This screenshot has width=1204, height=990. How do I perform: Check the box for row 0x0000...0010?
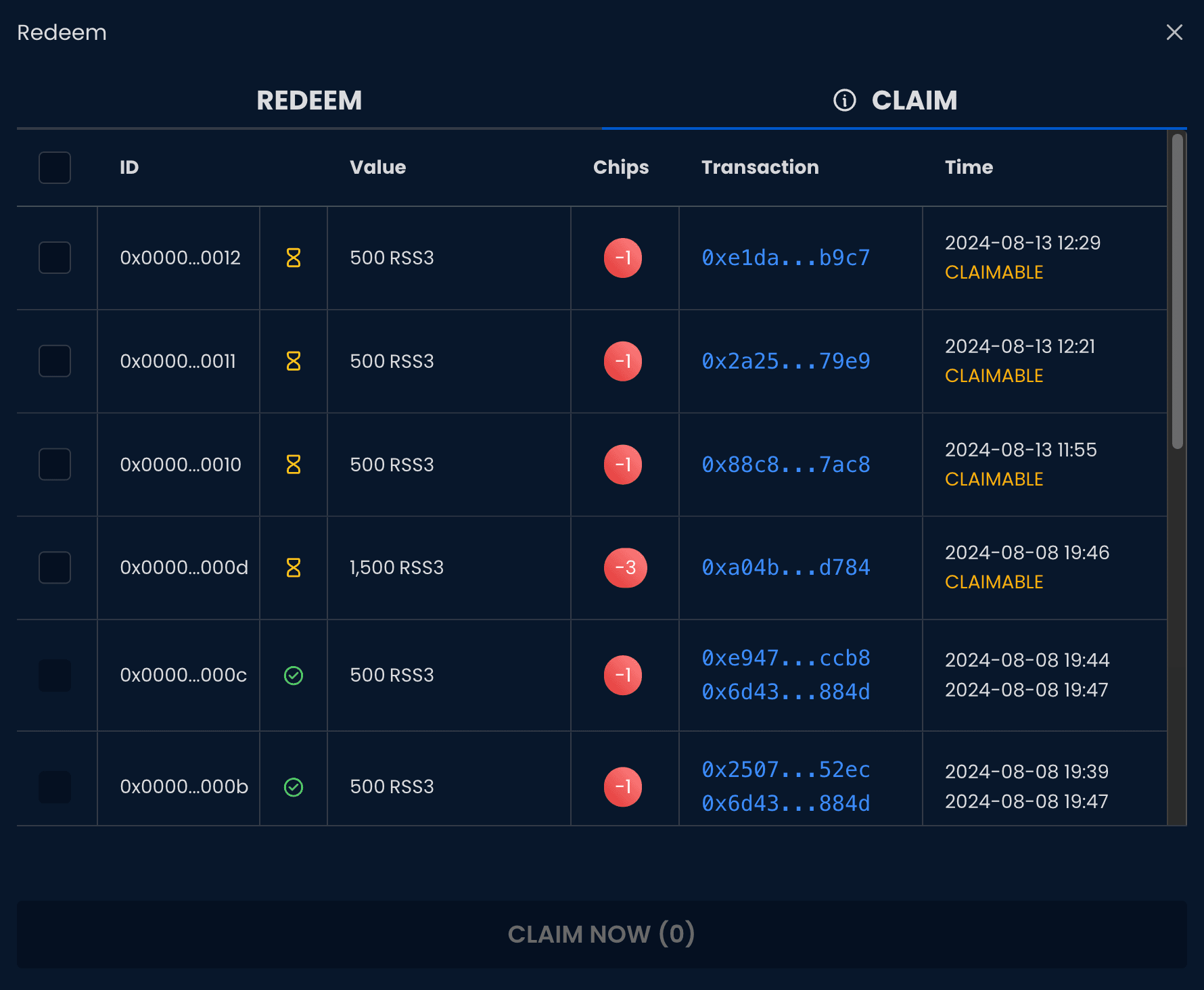tap(55, 465)
